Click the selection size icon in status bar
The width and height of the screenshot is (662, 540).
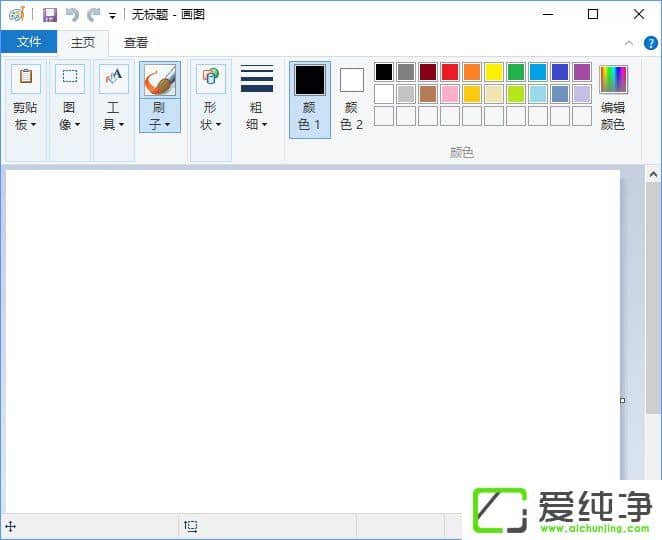(x=191, y=526)
